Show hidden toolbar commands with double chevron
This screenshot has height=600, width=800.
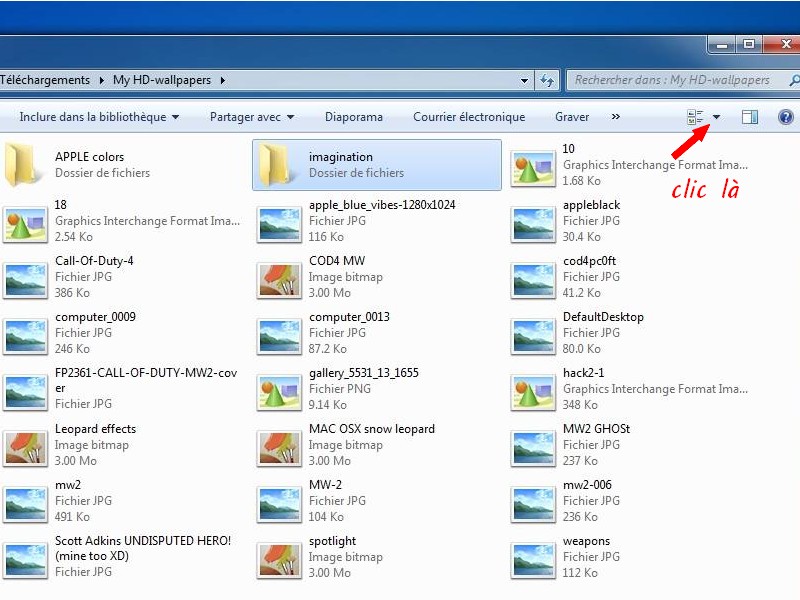615,117
